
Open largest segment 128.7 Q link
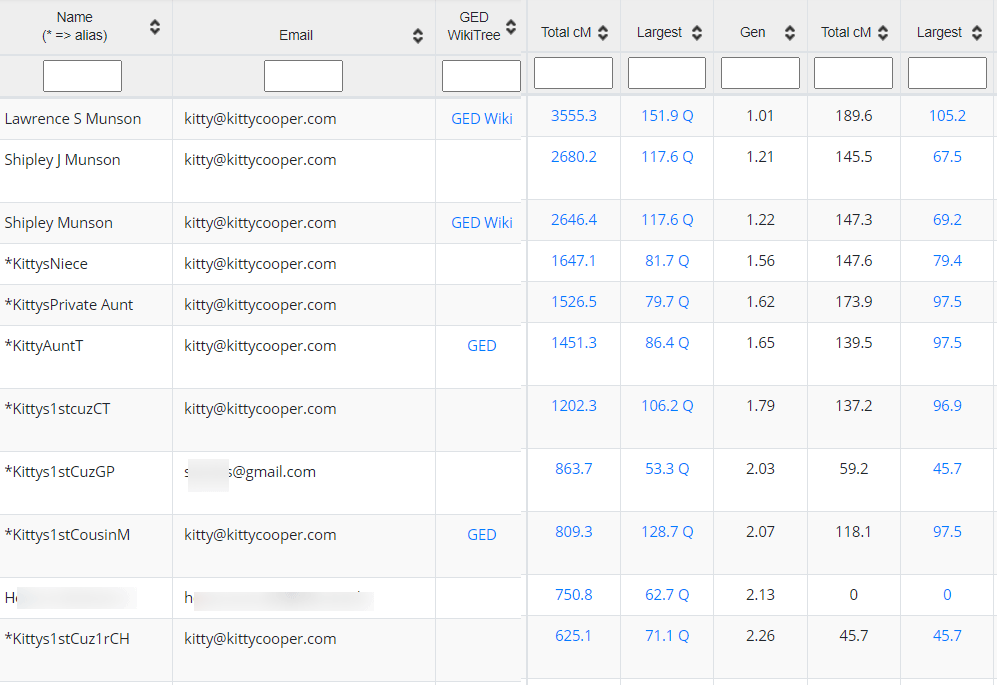(667, 532)
